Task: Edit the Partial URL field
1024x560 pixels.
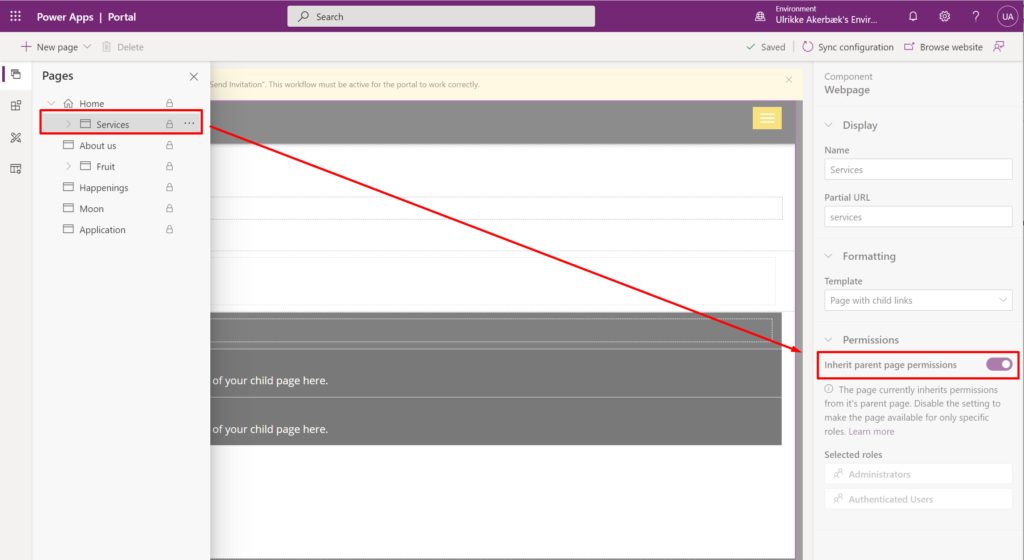Action: [918, 217]
